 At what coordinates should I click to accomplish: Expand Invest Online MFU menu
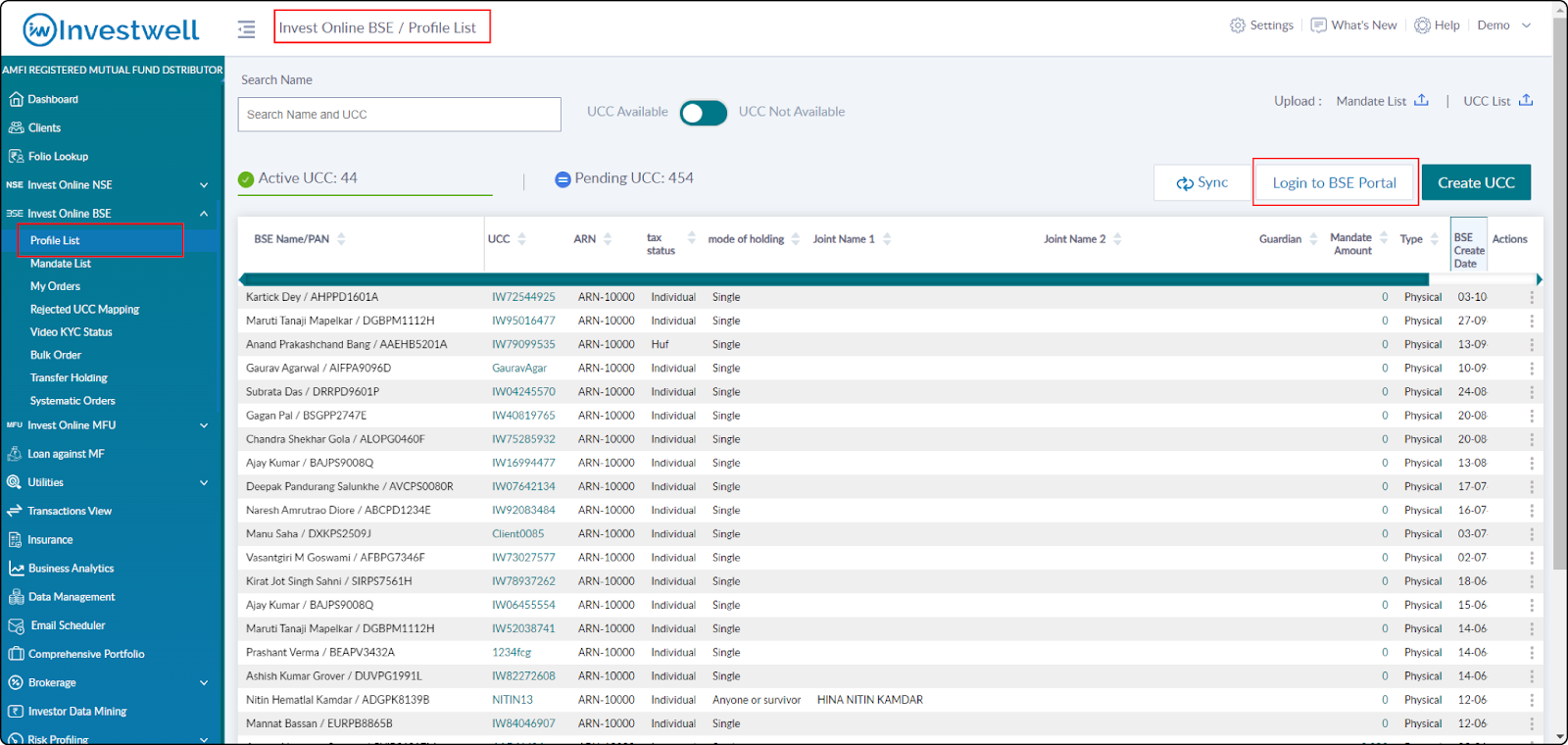204,425
